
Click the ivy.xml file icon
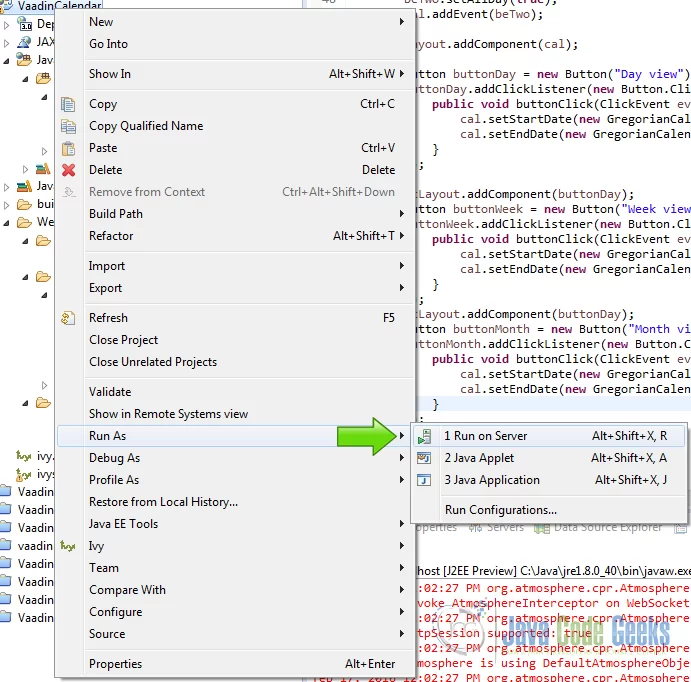click(24, 456)
